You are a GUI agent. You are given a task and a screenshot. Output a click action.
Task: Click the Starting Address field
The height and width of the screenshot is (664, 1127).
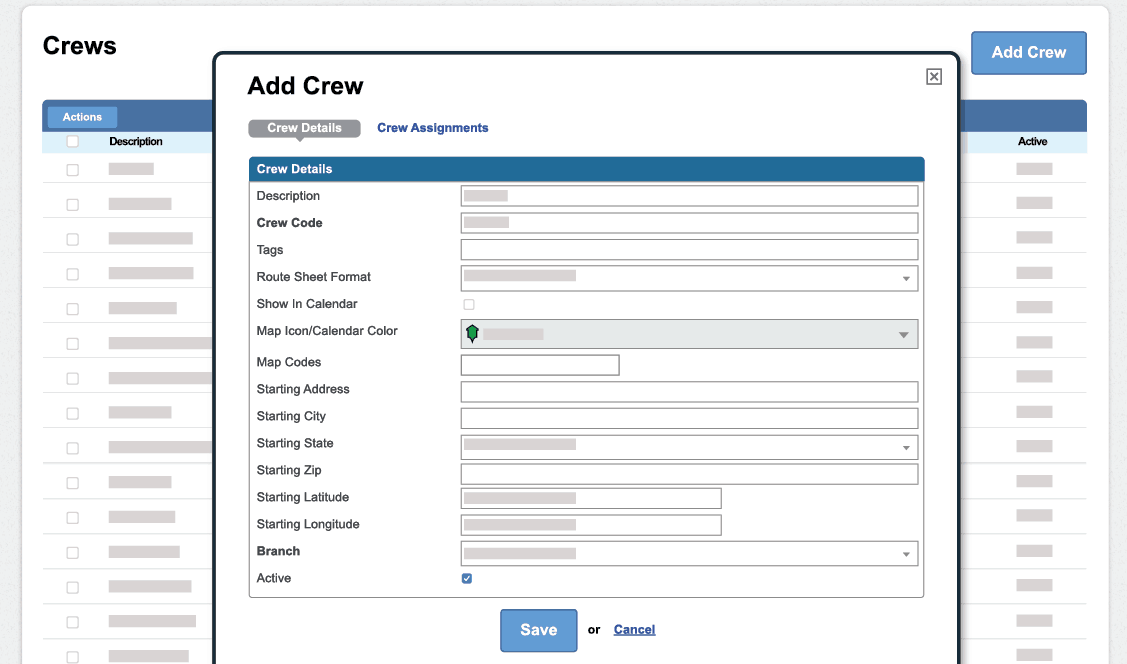[689, 392]
